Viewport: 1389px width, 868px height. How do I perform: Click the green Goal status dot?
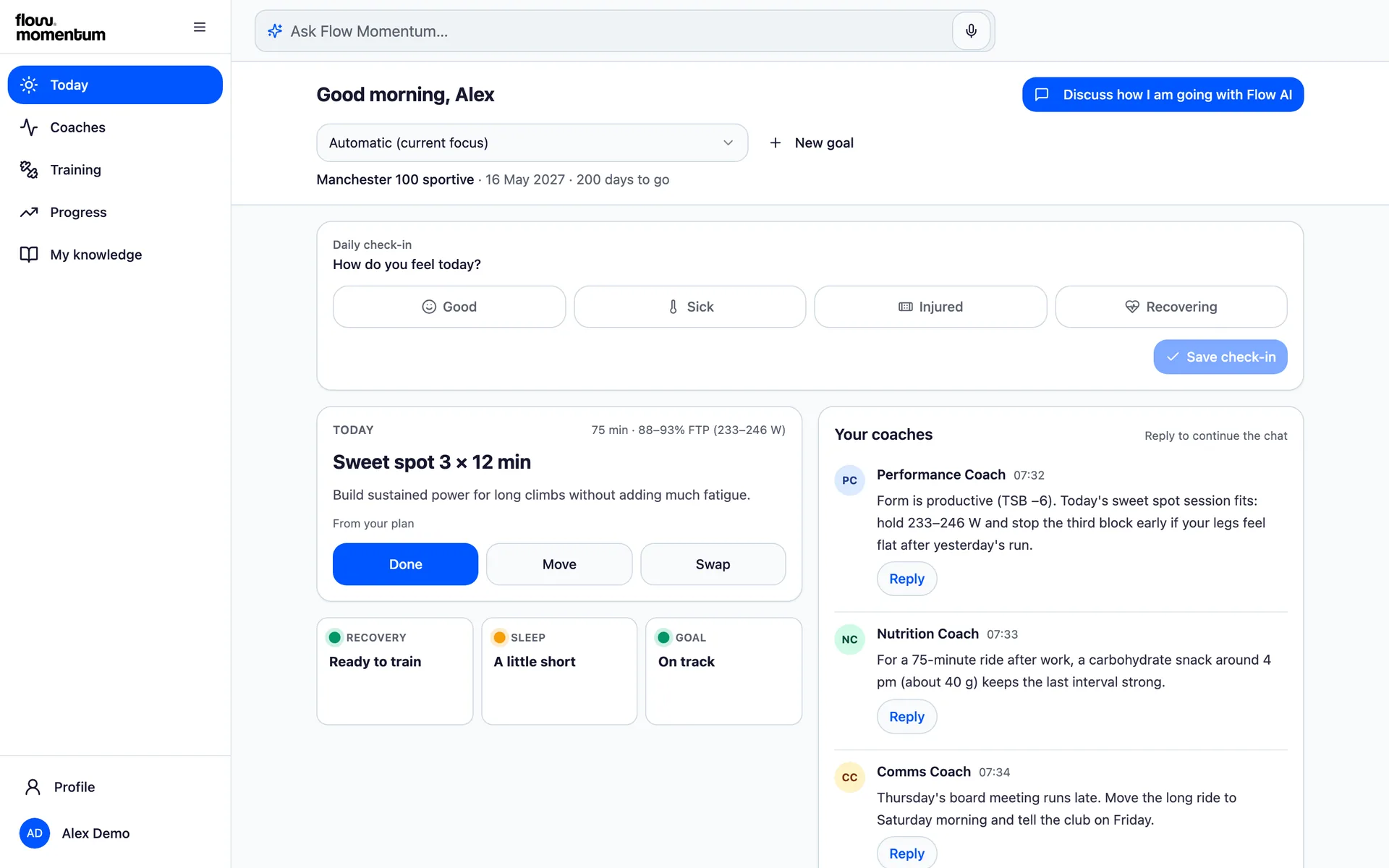pos(663,637)
